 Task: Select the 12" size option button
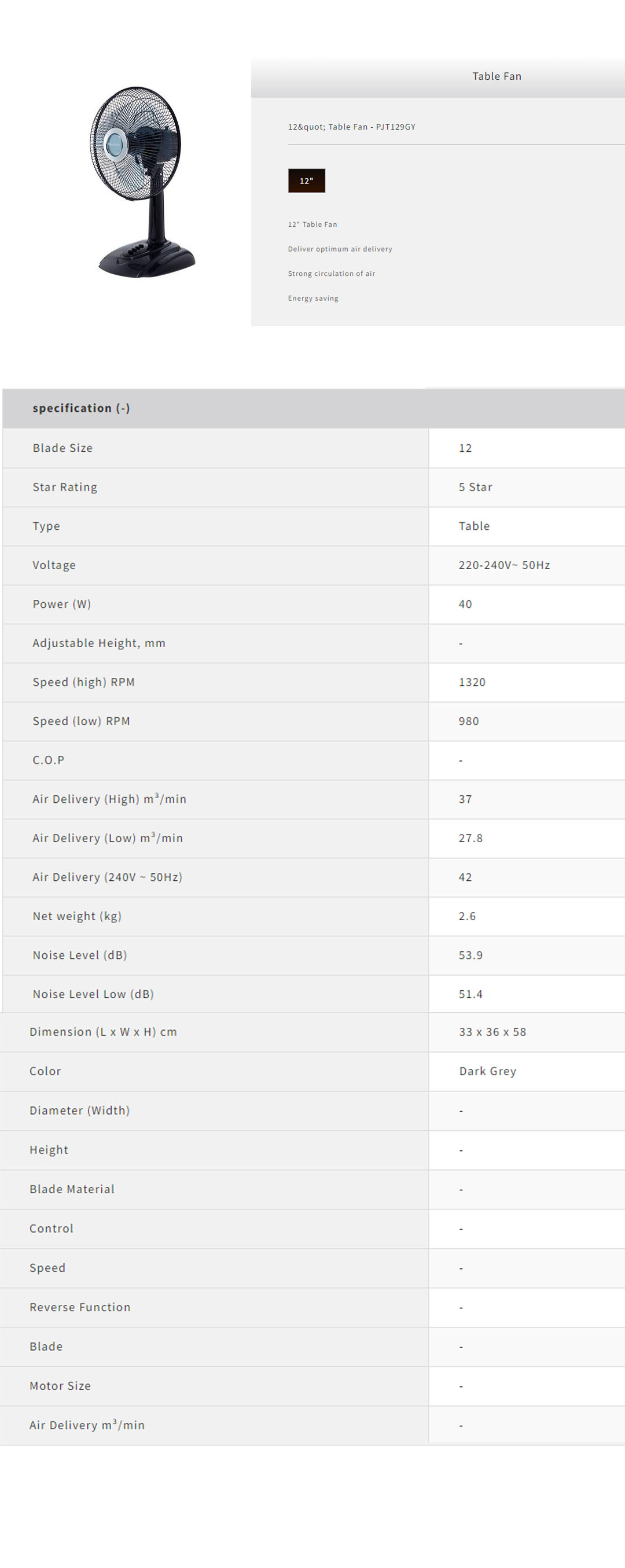pos(306,181)
